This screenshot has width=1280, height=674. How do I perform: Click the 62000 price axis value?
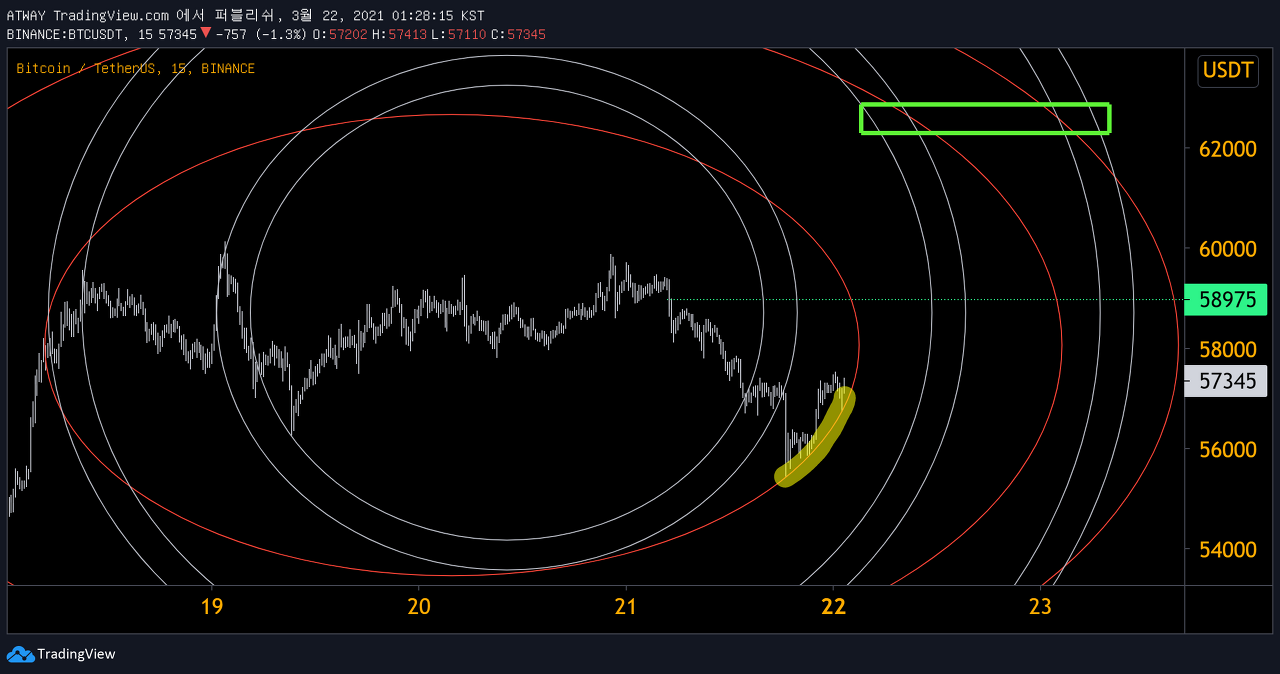[x=1228, y=149]
